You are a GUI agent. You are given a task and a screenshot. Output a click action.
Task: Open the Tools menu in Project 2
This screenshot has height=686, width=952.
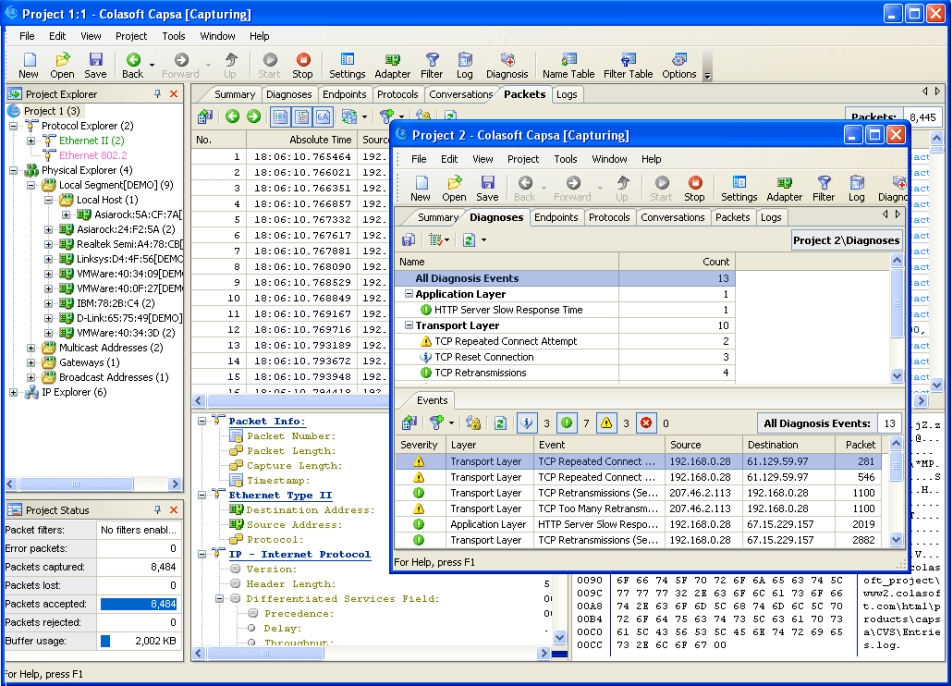click(x=566, y=159)
